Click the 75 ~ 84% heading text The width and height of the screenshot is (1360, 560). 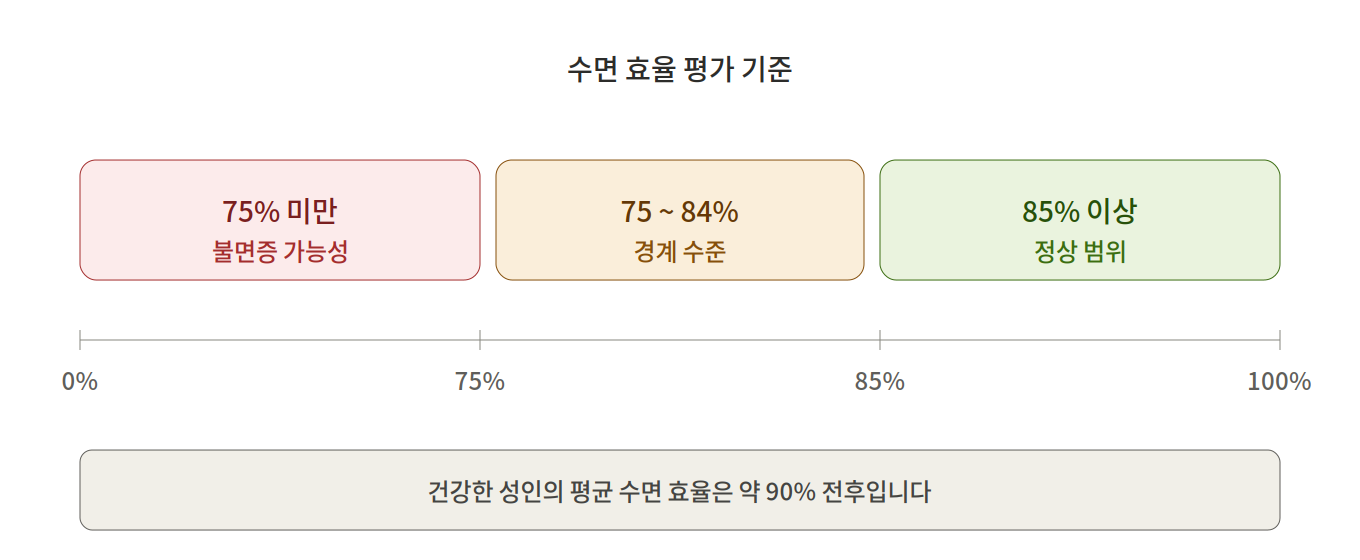(x=680, y=212)
